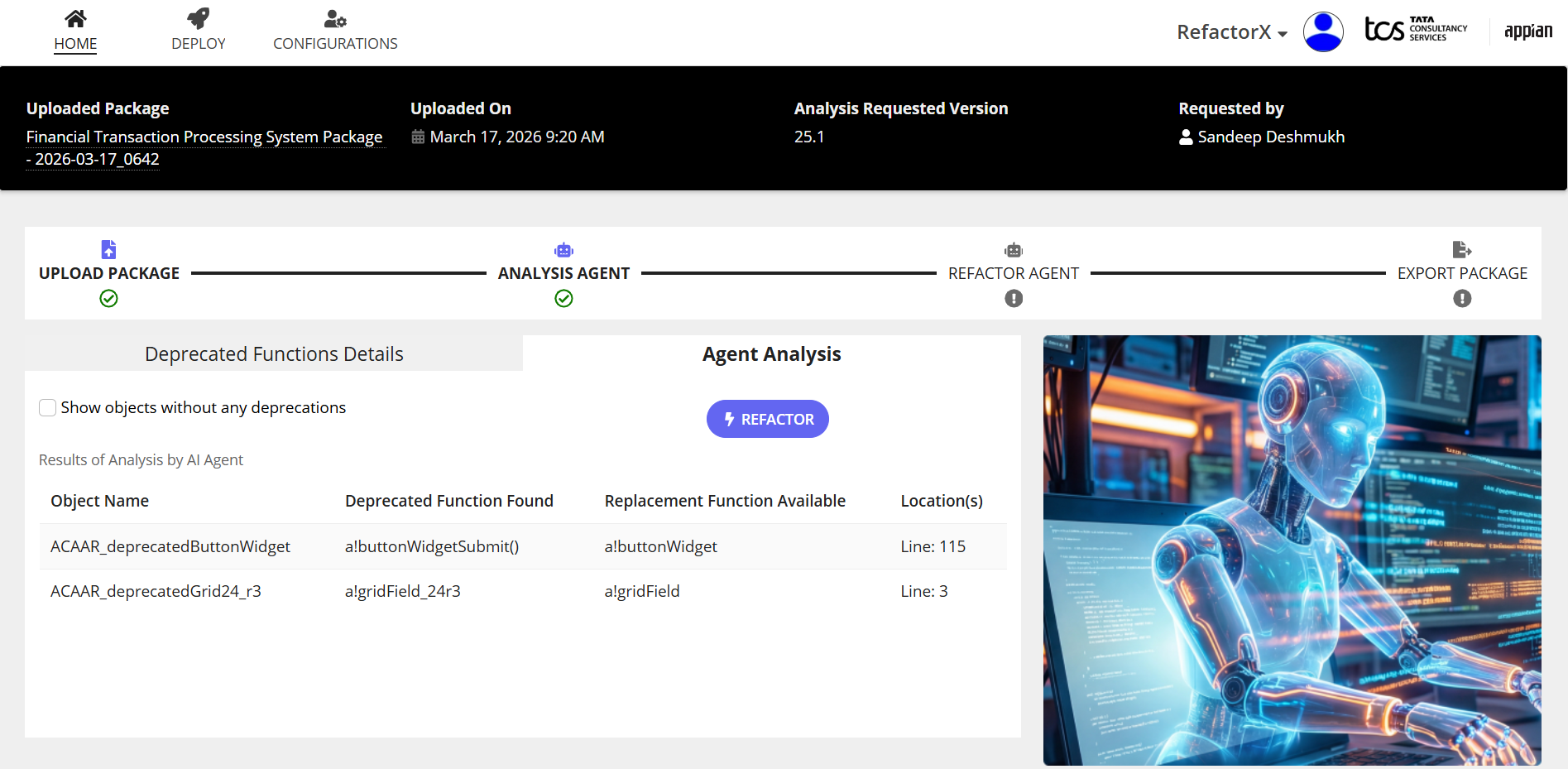Image resolution: width=1568 pixels, height=769 pixels.
Task: Select the ACAAR_deprecatedButtonWidget row
Action: tap(170, 546)
